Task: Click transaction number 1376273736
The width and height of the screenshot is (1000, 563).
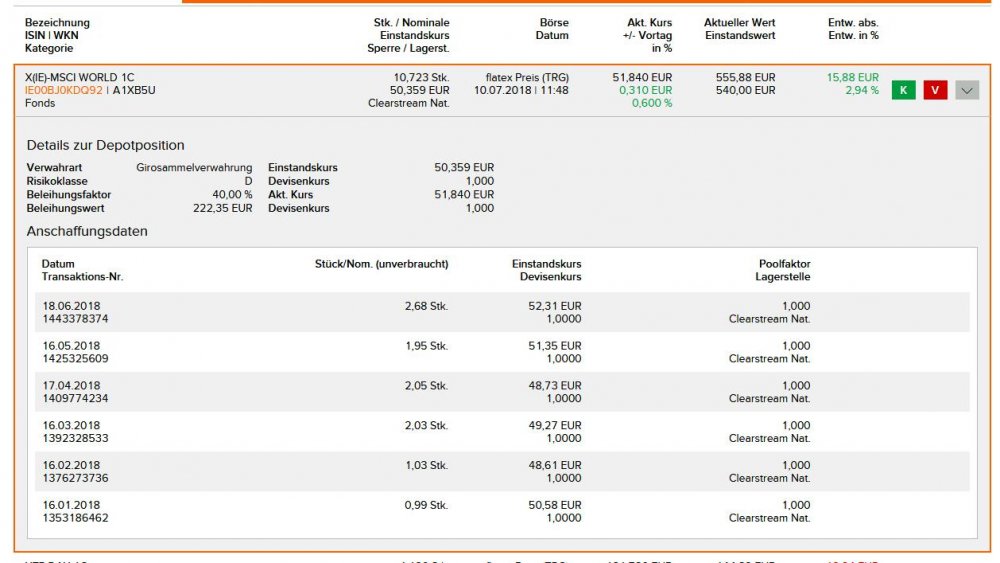Action: (x=75, y=478)
